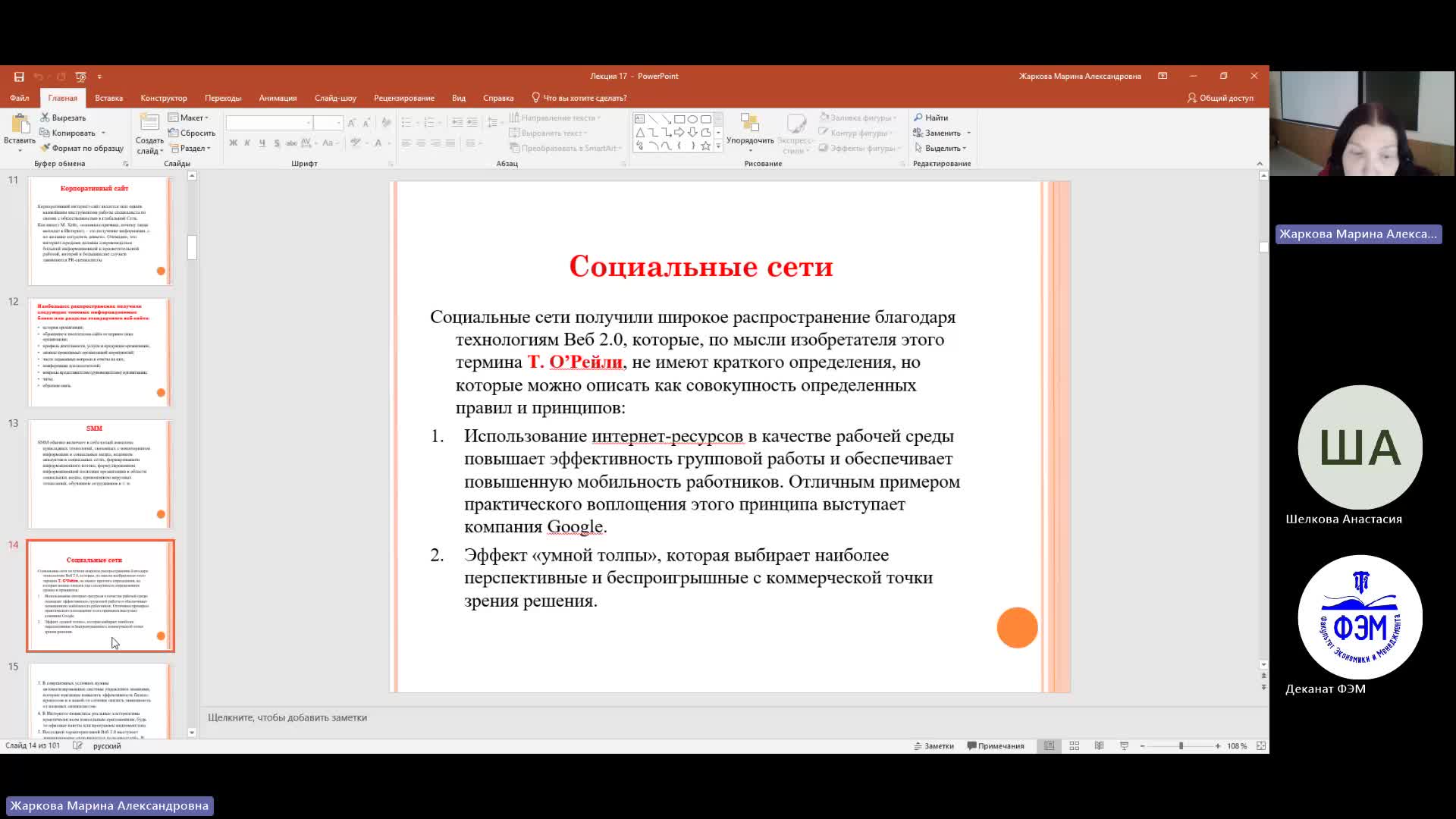Open the Переходы (Transitions) tab
The width and height of the screenshot is (1456, 819).
point(223,98)
